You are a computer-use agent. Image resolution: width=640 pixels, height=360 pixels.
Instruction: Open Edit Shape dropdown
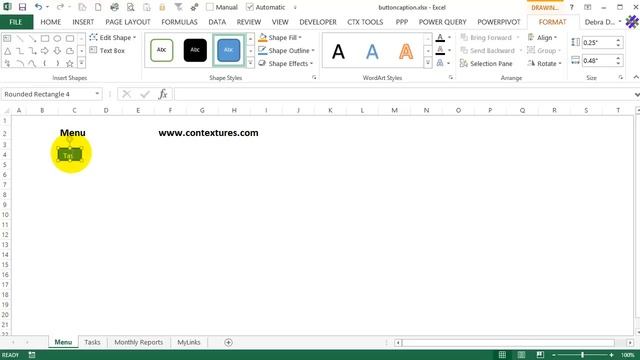pyautogui.click(x=113, y=38)
